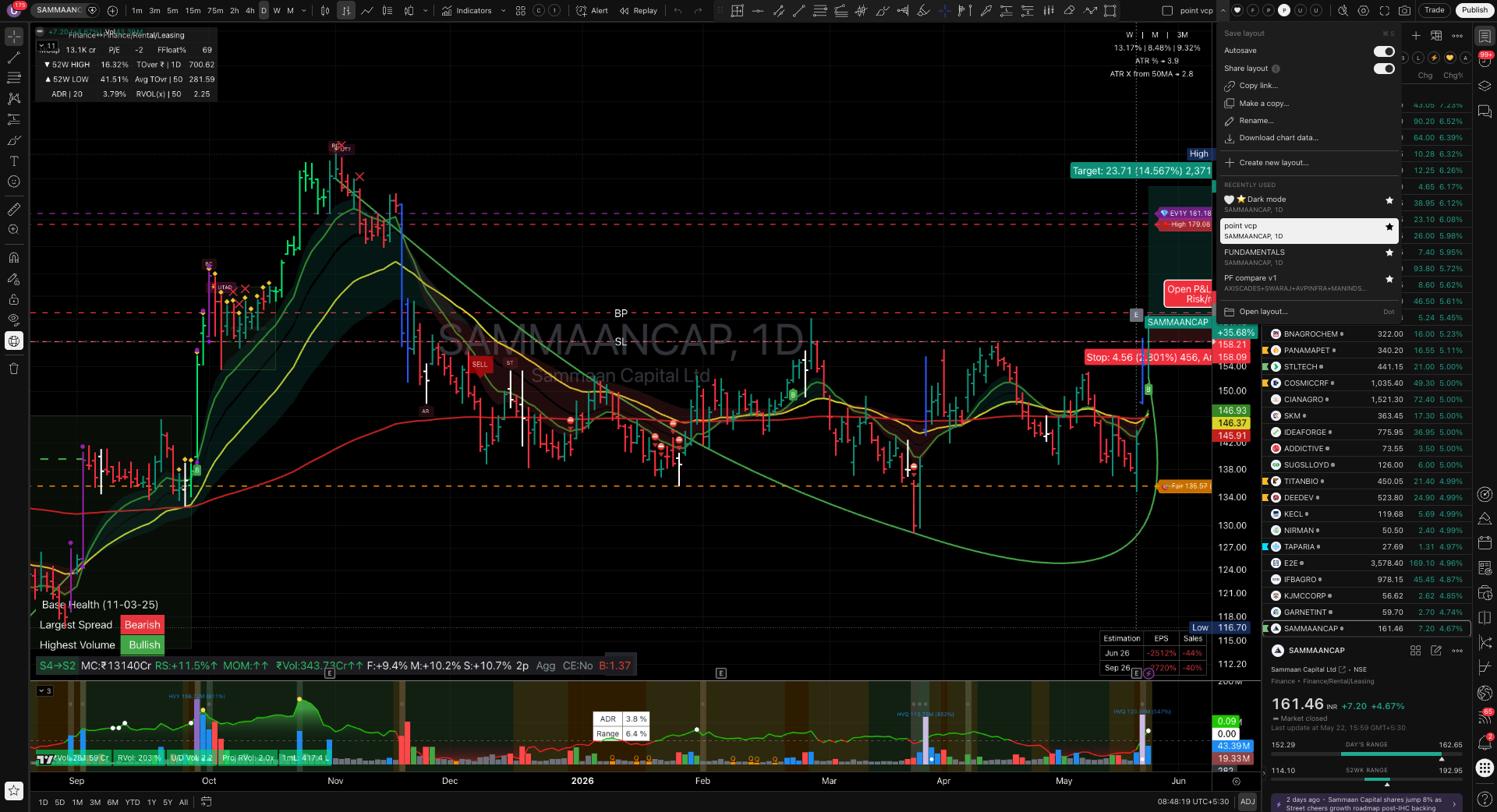Expand the time interval dropdown arrow
The image size is (1497, 812).
304,11
